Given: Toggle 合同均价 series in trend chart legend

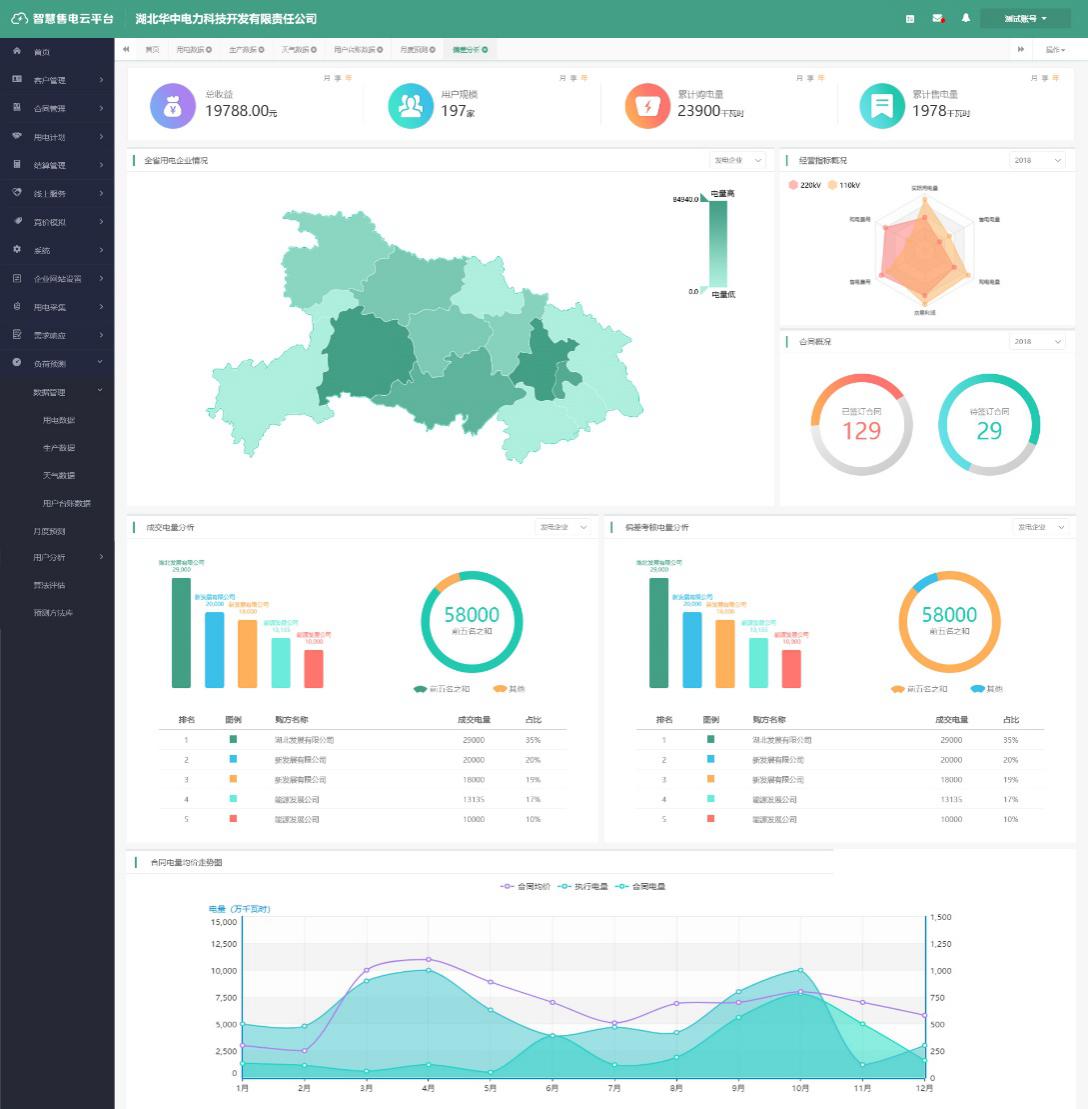Looking at the screenshot, I should point(521,886).
